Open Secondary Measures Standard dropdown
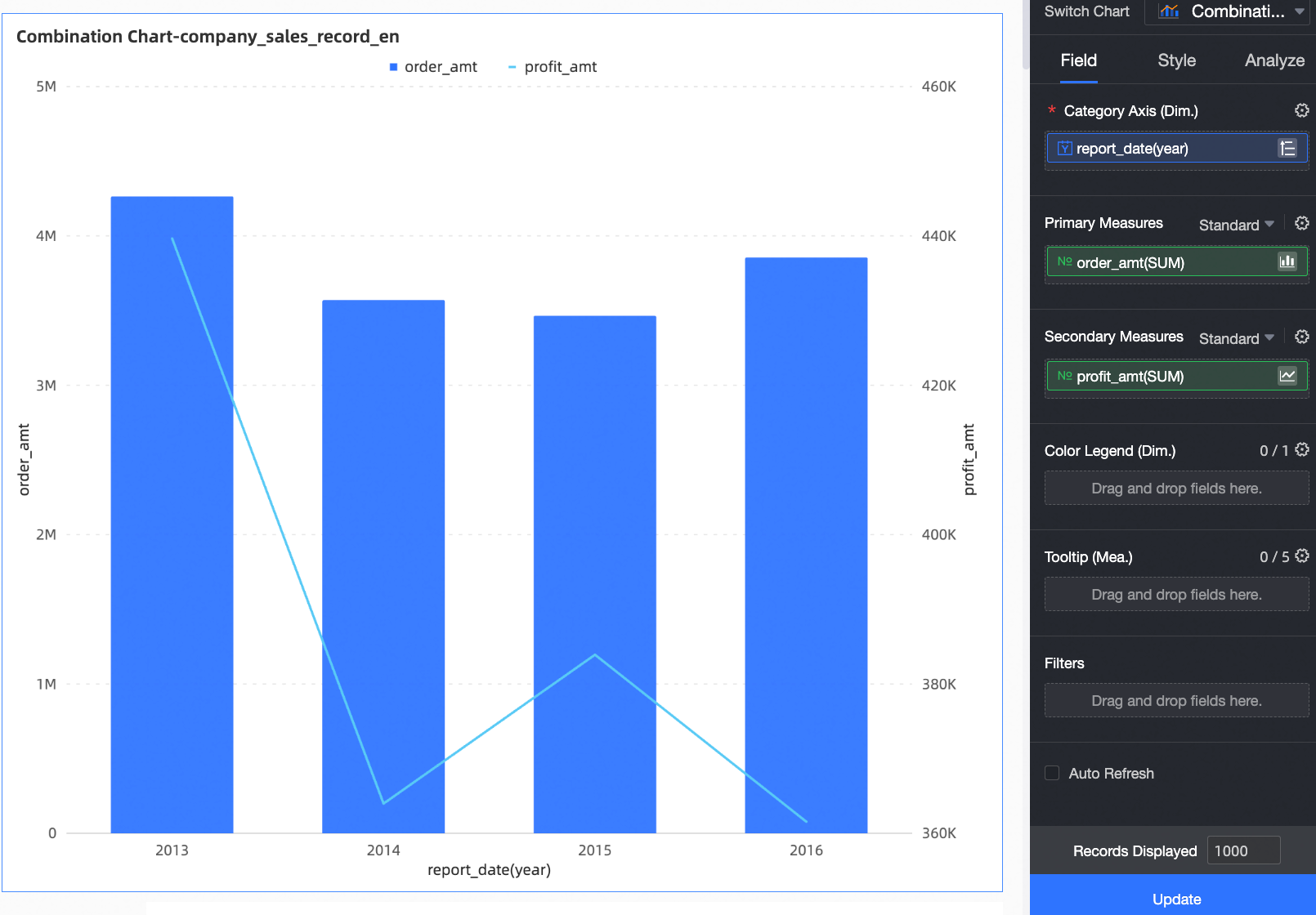Screen dimensions: 1316x915 pos(1237,338)
